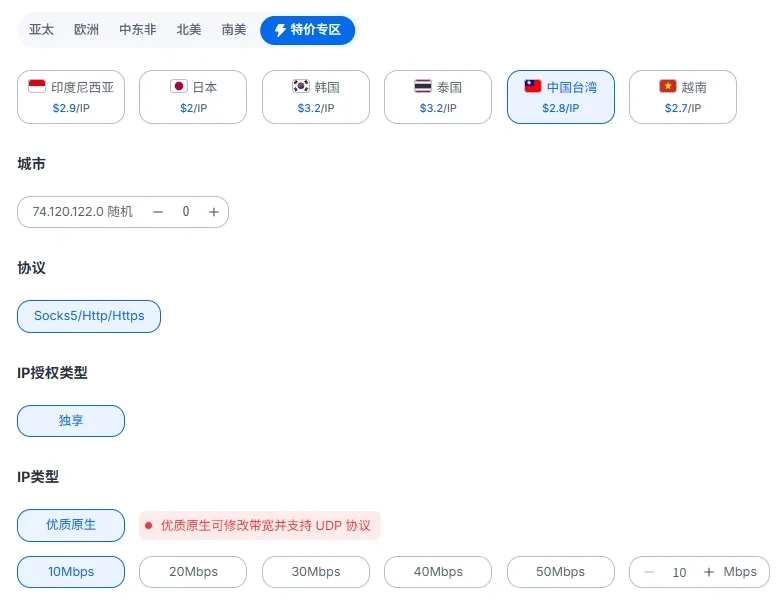Select the 越南 $2.7/IP card

[x=683, y=97]
